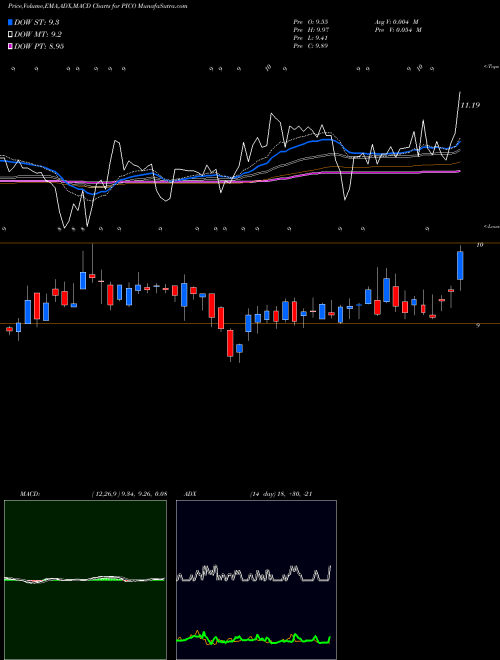Screen dimensions: 500x660
Task: Select the 'DOW ST: 9.3' legend text
Action: pos(38,22)
